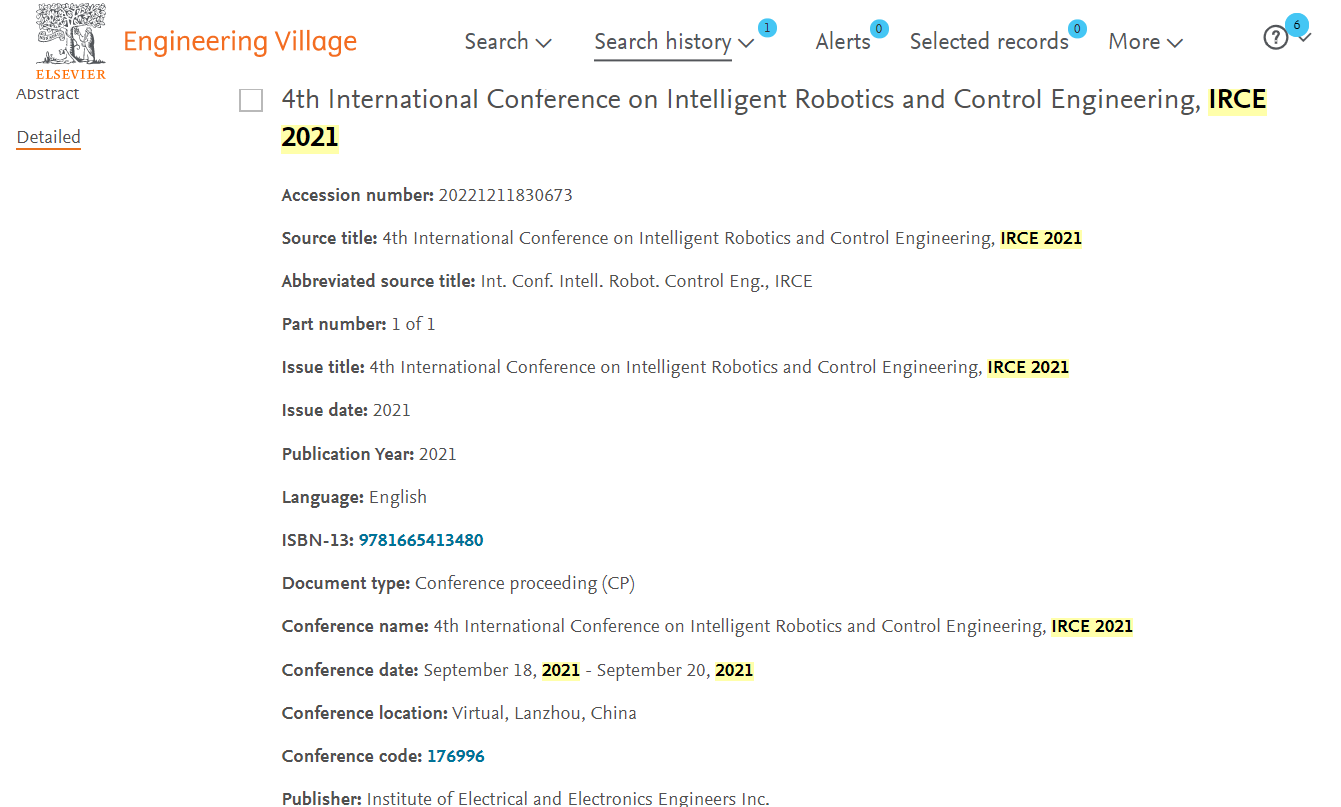This screenshot has width=1341, height=807.
Task: Switch to the Detailed view tab
Action: (x=48, y=137)
